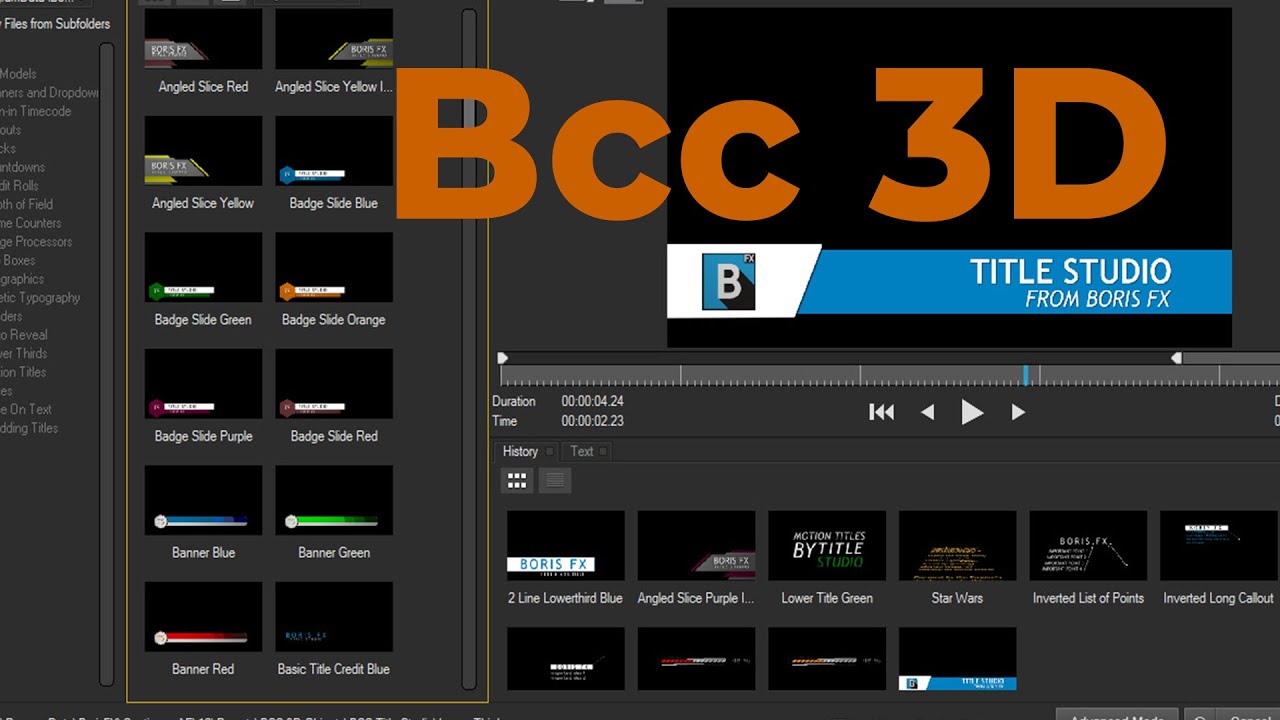Select the Banner Red preset
The height and width of the screenshot is (720, 1280).
[203, 631]
